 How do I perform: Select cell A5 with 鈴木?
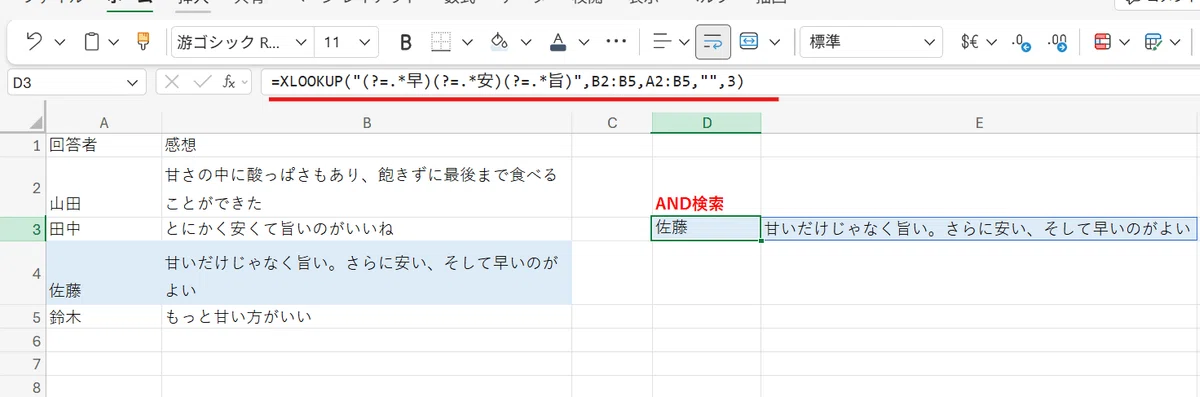(x=104, y=317)
